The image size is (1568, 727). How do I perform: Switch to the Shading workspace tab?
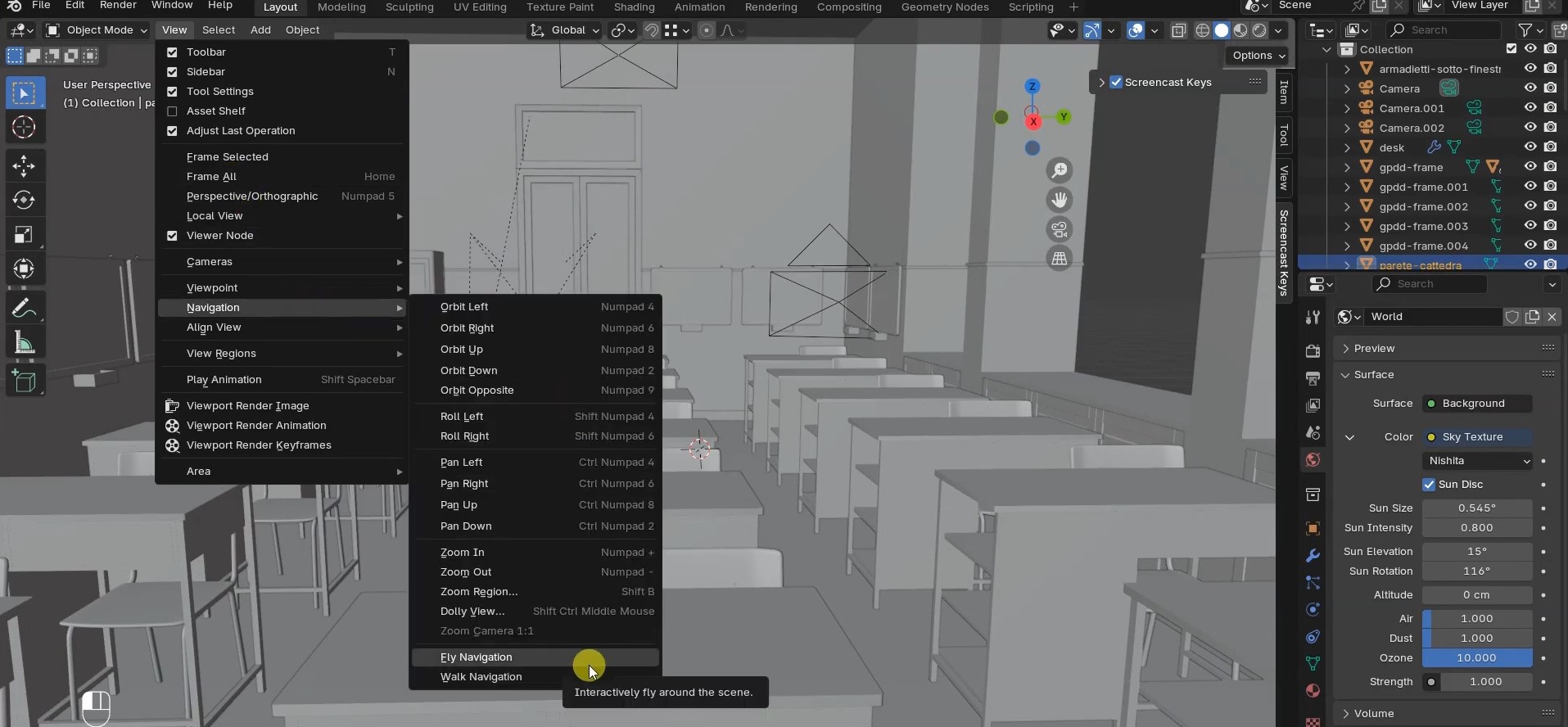(x=634, y=7)
